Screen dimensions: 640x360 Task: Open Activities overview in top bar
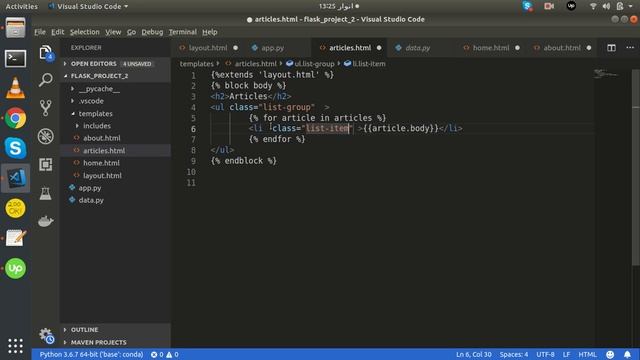pyautogui.click(x=21, y=6)
